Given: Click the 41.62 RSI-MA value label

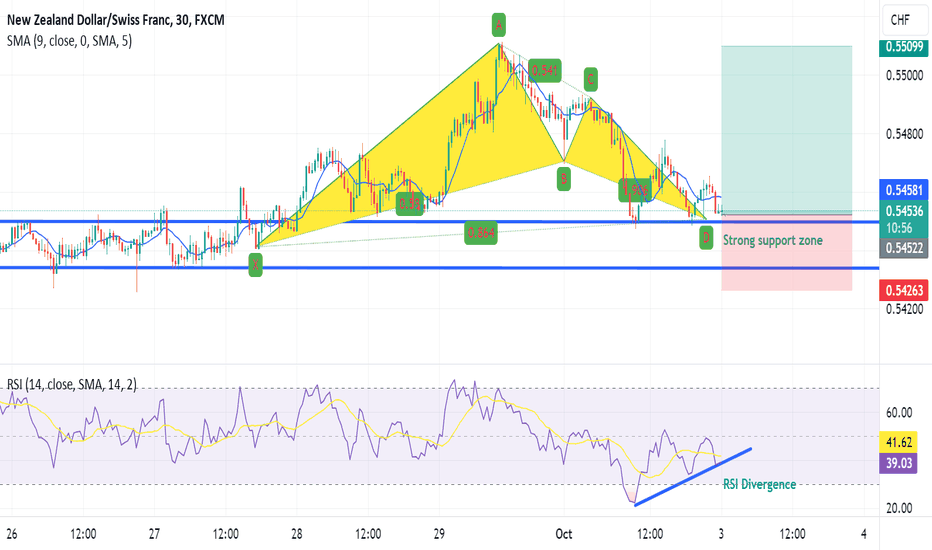Looking at the screenshot, I should tap(898, 442).
